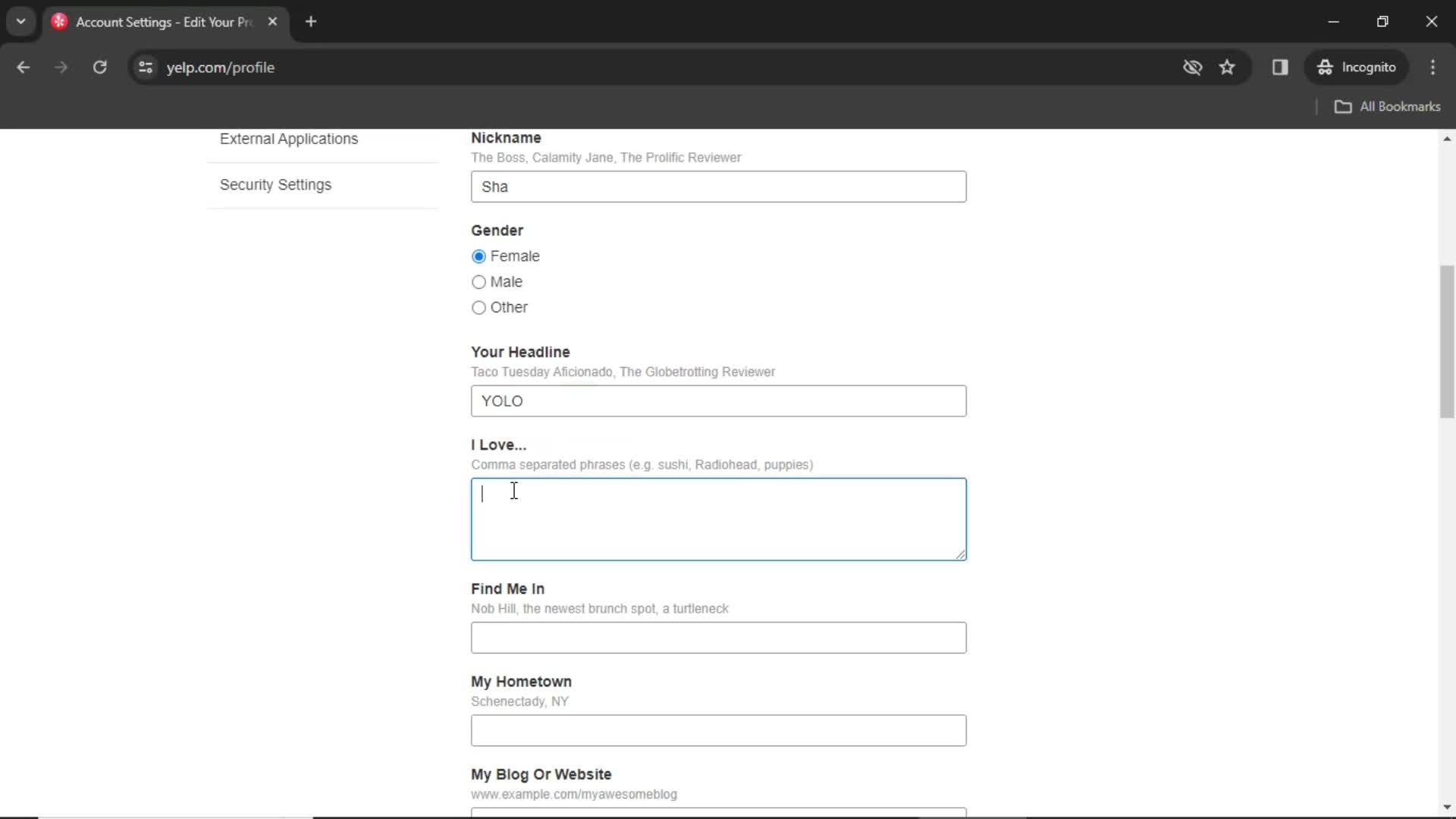Open the External Applications settings section
1456x819 pixels.
tap(289, 139)
